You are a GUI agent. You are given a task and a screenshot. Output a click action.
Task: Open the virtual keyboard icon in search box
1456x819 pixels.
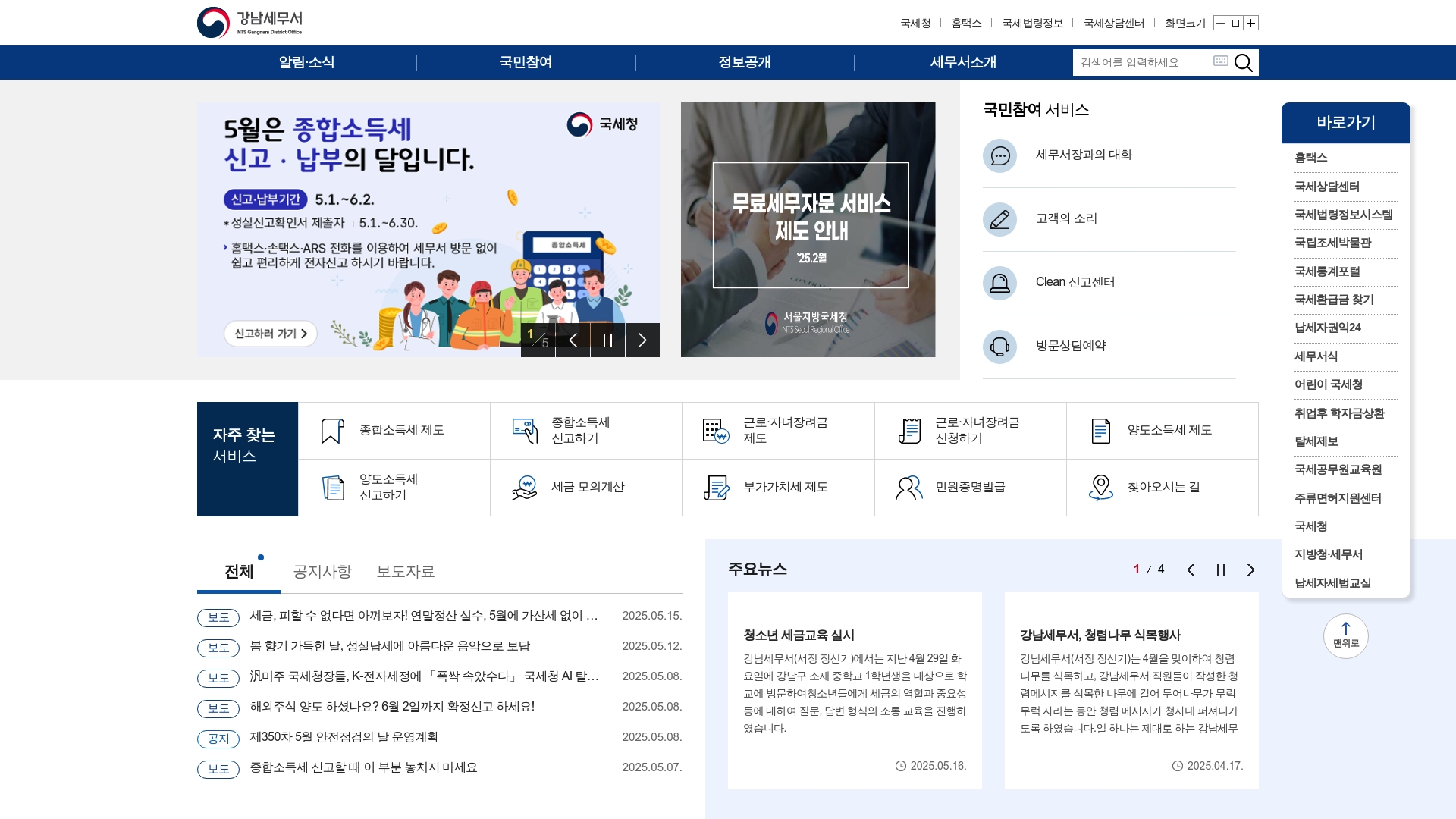pos(1220,61)
